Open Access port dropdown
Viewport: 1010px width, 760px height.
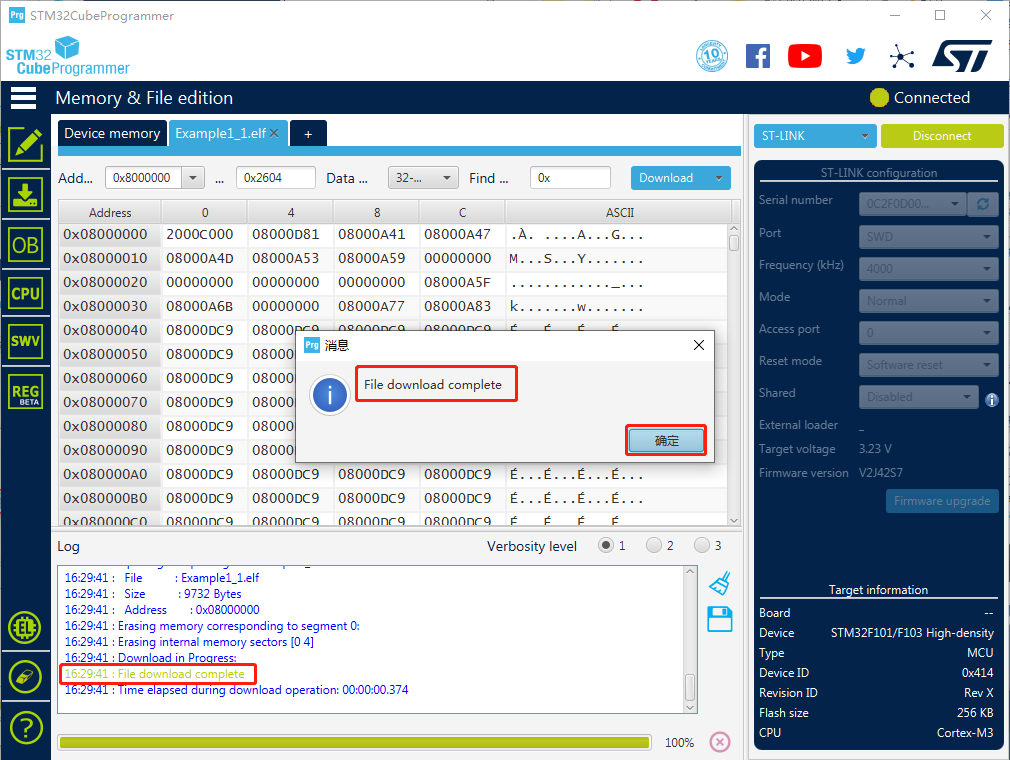point(928,332)
